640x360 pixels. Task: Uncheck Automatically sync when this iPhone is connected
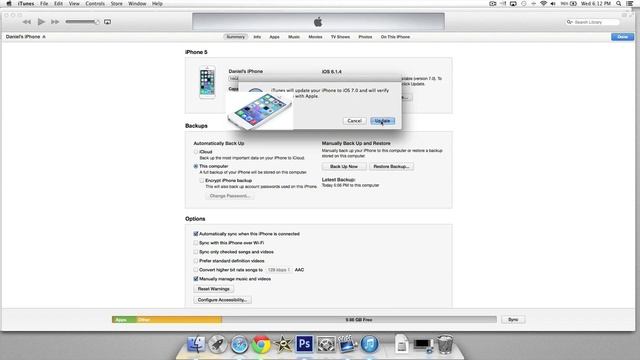click(196, 234)
